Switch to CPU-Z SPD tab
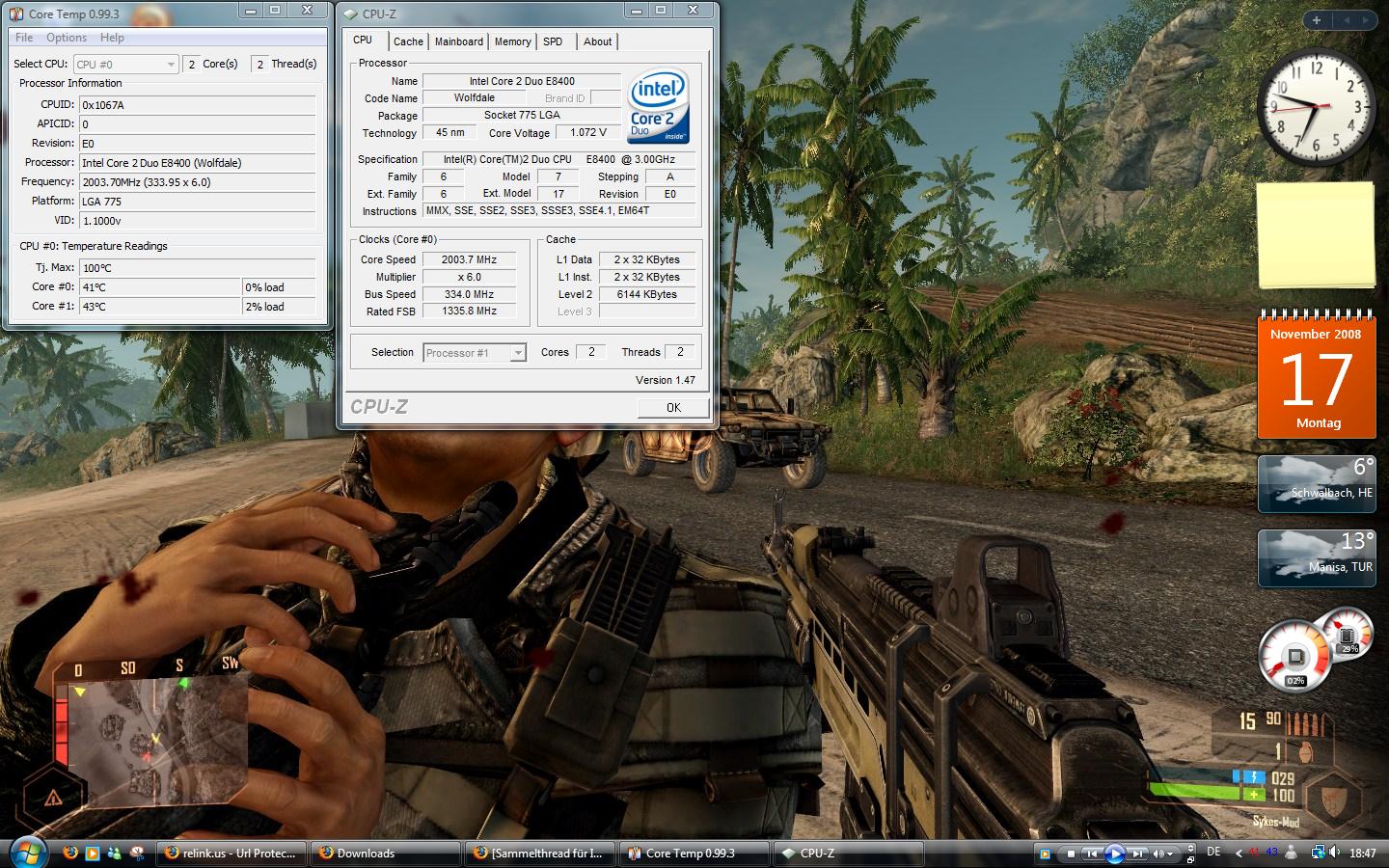Viewport: 1389px width, 868px height. tap(553, 41)
